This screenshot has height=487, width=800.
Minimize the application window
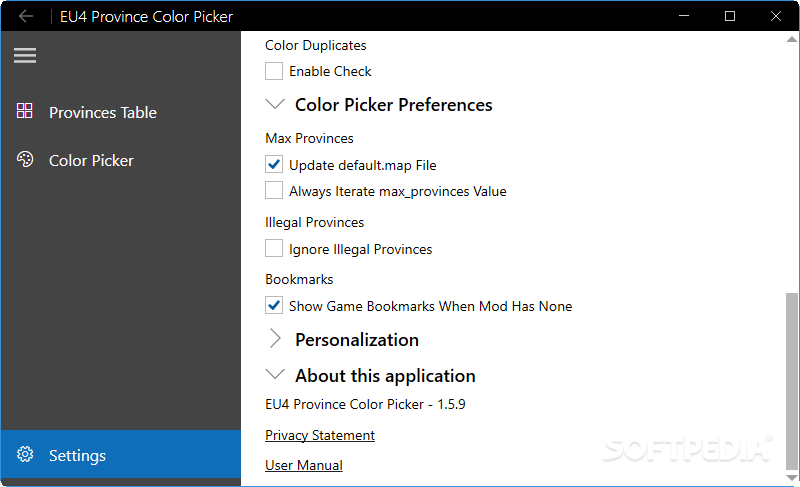click(x=684, y=16)
